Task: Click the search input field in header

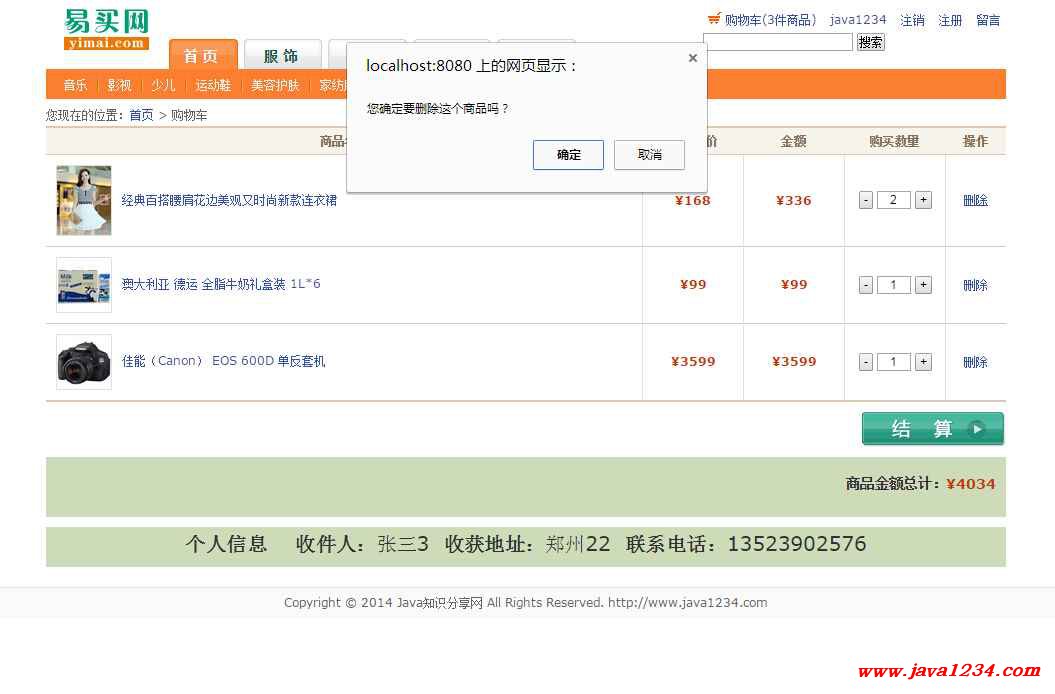Action: [x=778, y=42]
